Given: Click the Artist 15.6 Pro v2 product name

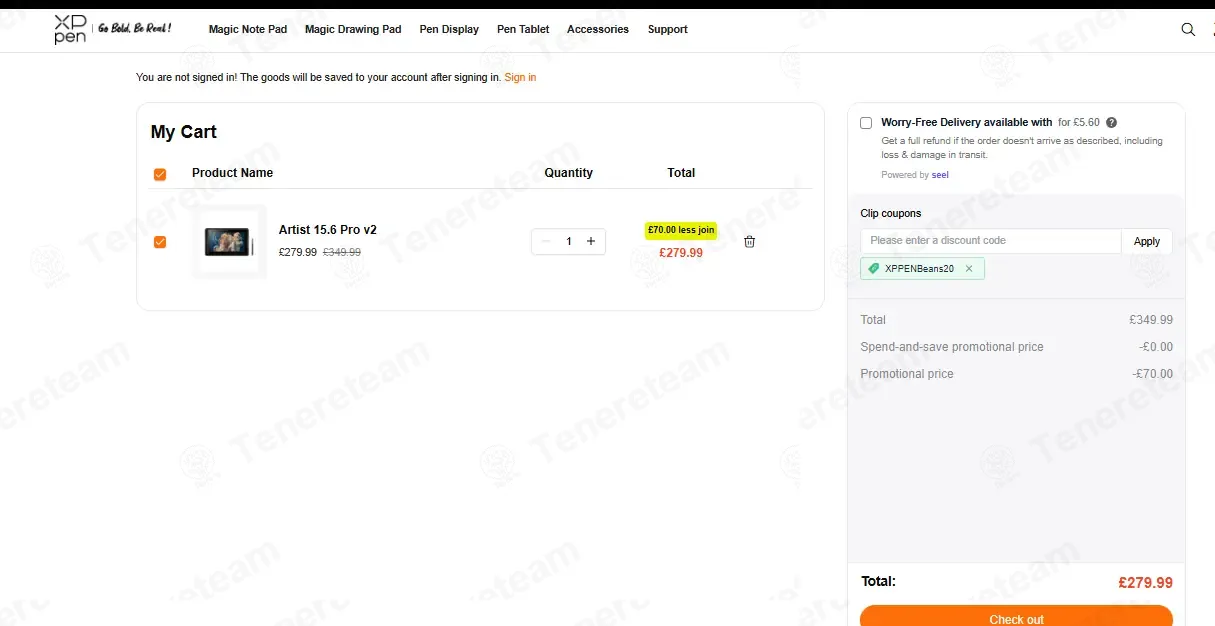Looking at the screenshot, I should click(x=328, y=230).
